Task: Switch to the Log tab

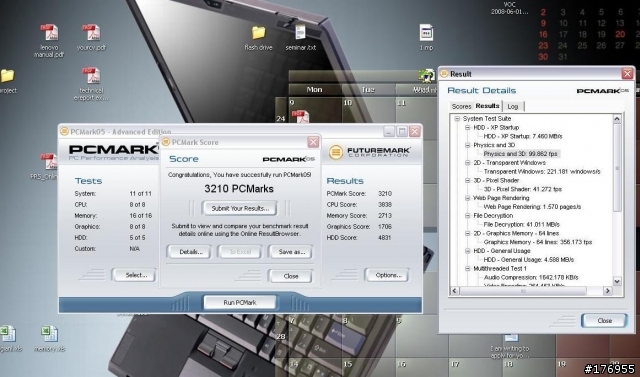Action: pos(513,106)
